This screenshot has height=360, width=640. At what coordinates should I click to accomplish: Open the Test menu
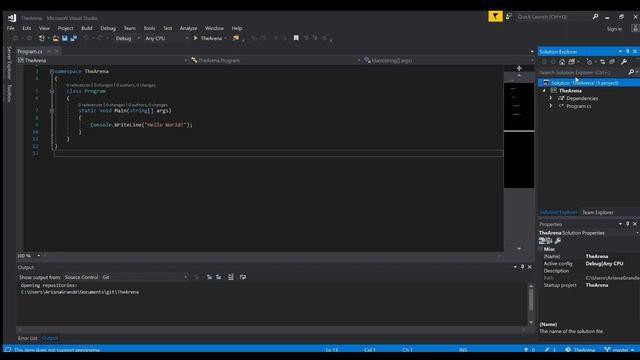tap(167, 28)
